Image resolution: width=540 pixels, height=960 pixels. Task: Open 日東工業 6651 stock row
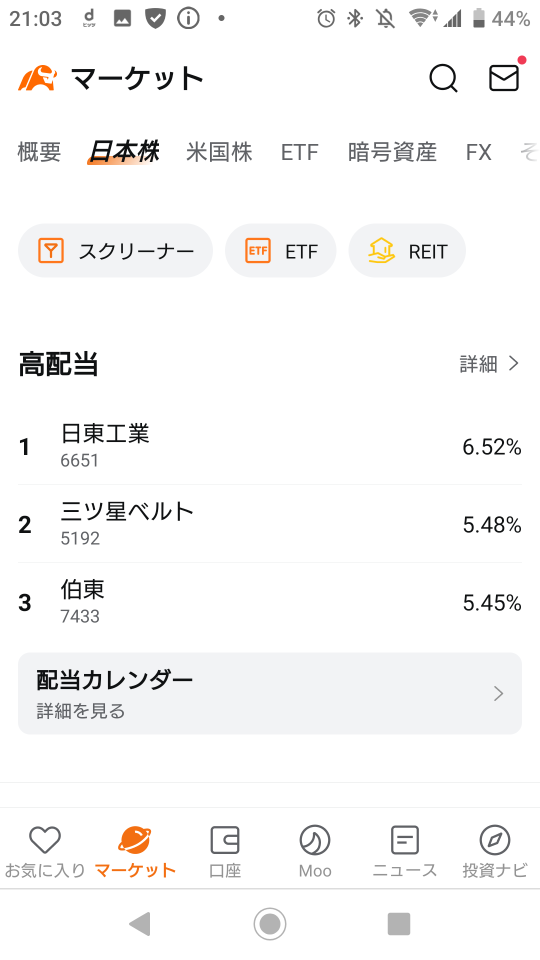click(270, 446)
